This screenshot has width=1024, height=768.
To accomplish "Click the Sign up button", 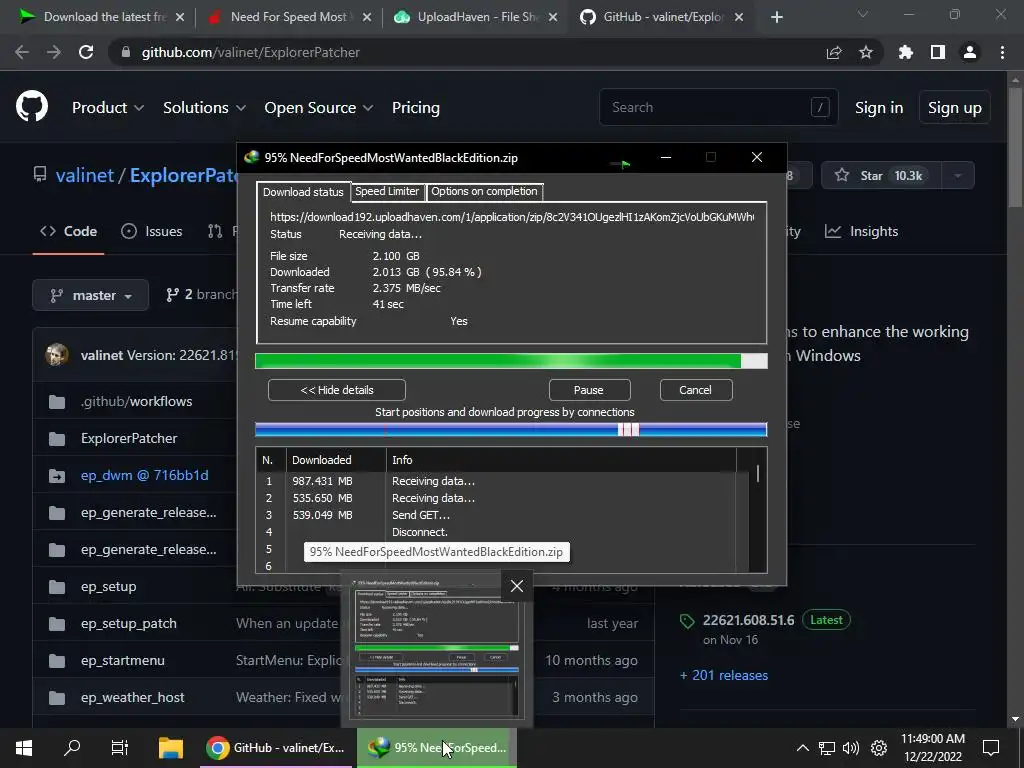I will coord(955,108).
